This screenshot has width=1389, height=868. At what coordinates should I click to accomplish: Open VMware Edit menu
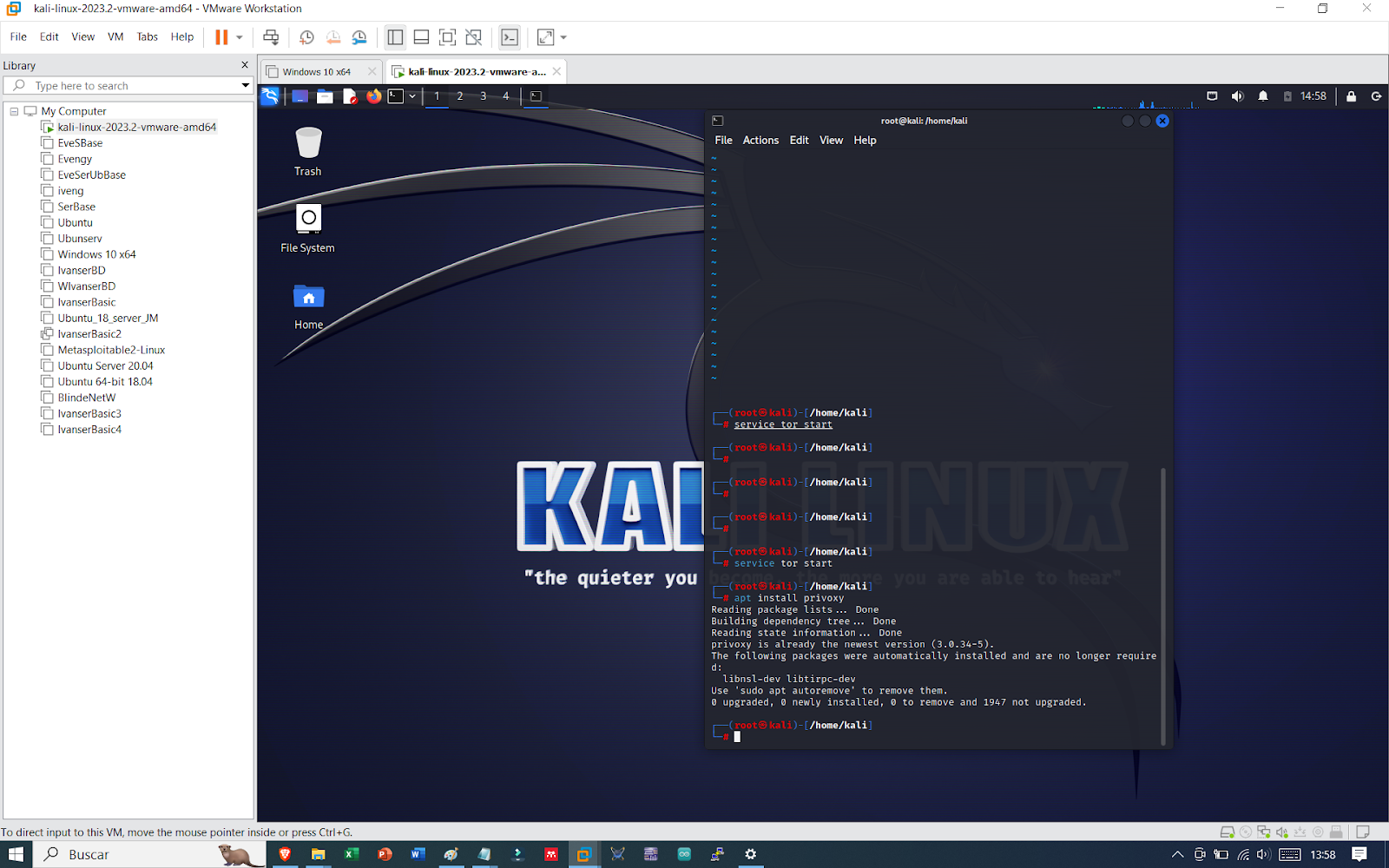click(49, 36)
